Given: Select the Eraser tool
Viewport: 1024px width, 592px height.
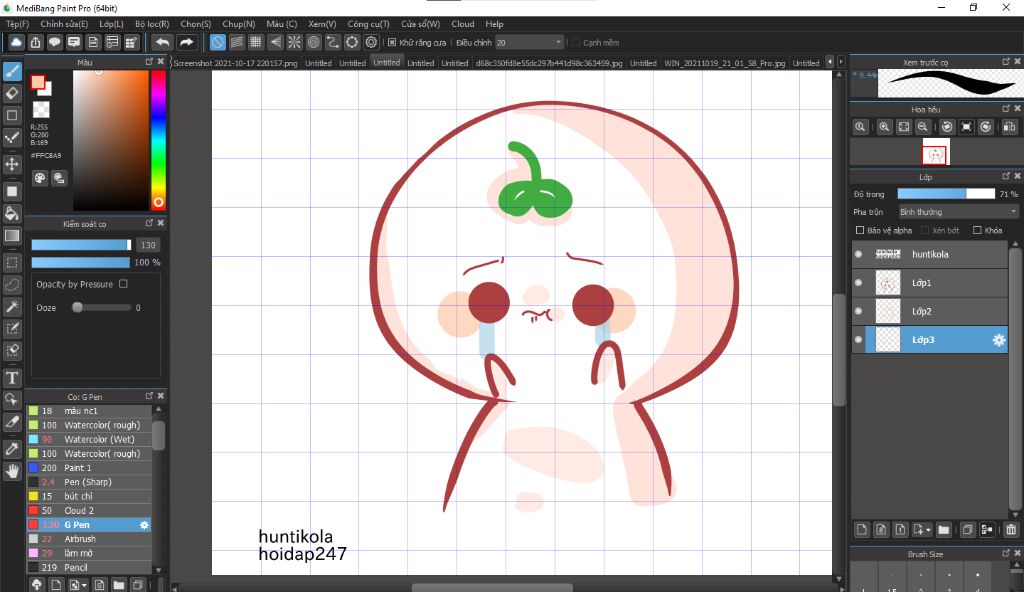Looking at the screenshot, I should tap(12, 93).
